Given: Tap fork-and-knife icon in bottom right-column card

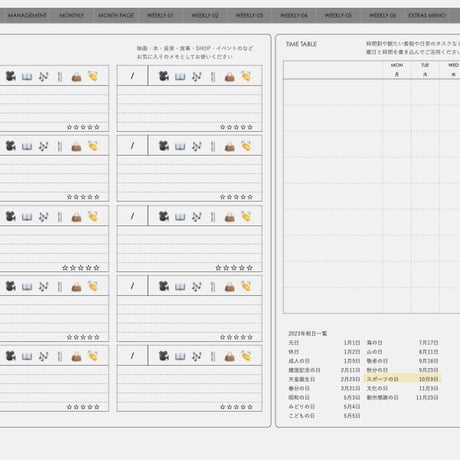Looking at the screenshot, I should pyautogui.click(x=213, y=357).
